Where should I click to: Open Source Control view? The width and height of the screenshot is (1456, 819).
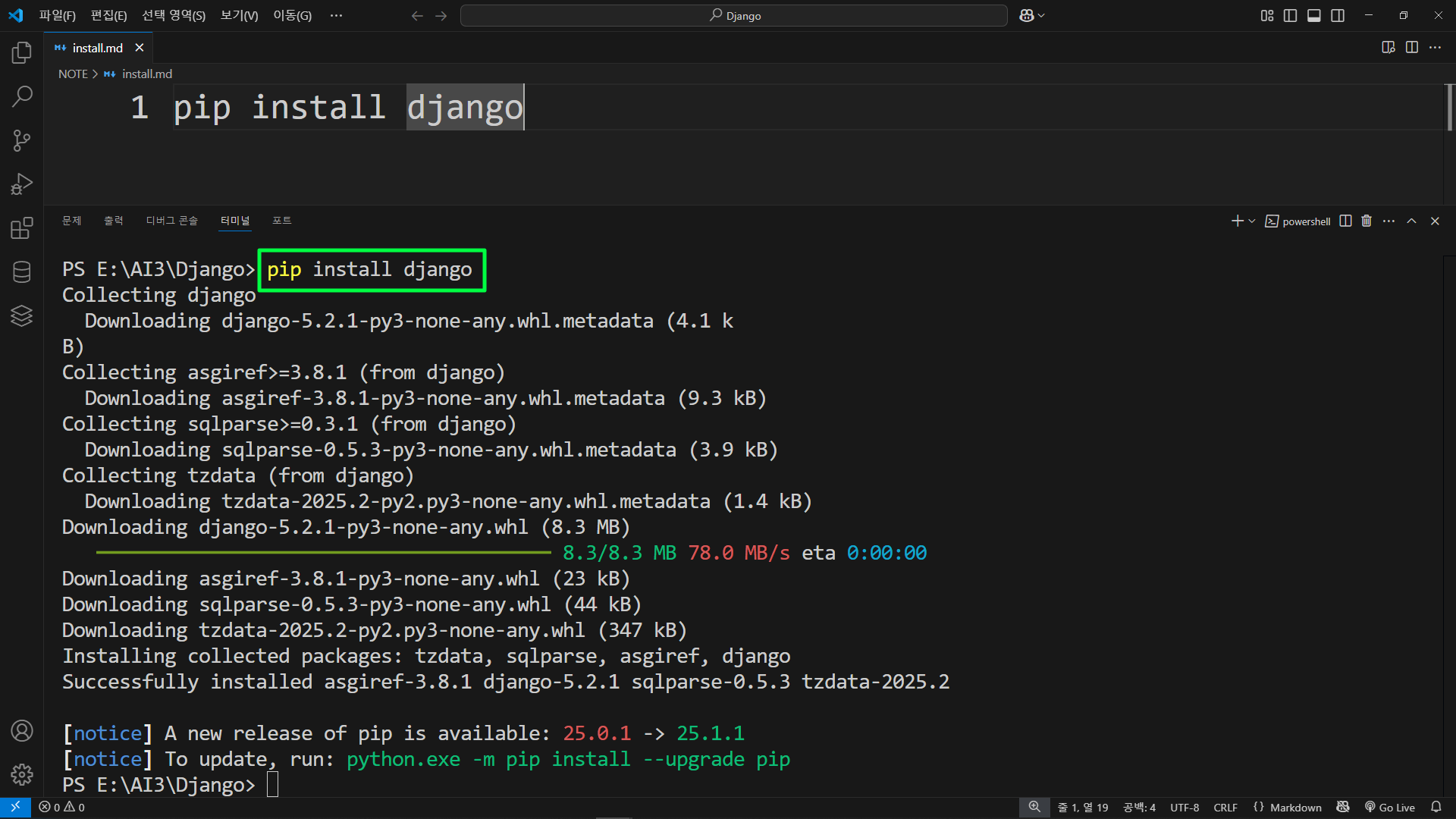coord(22,140)
